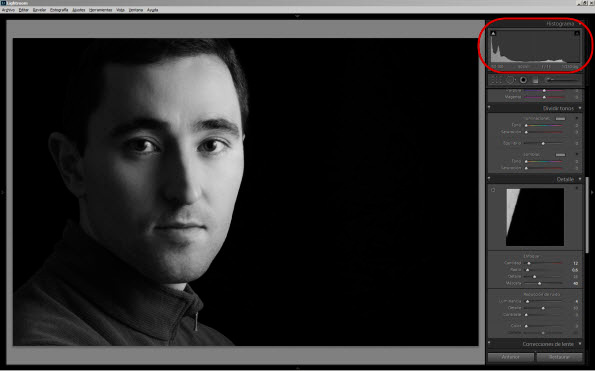Image resolution: width=595 pixels, height=371 pixels.
Task: Toggle the shadow clipping indicator in histogram
Action: pos(493,34)
